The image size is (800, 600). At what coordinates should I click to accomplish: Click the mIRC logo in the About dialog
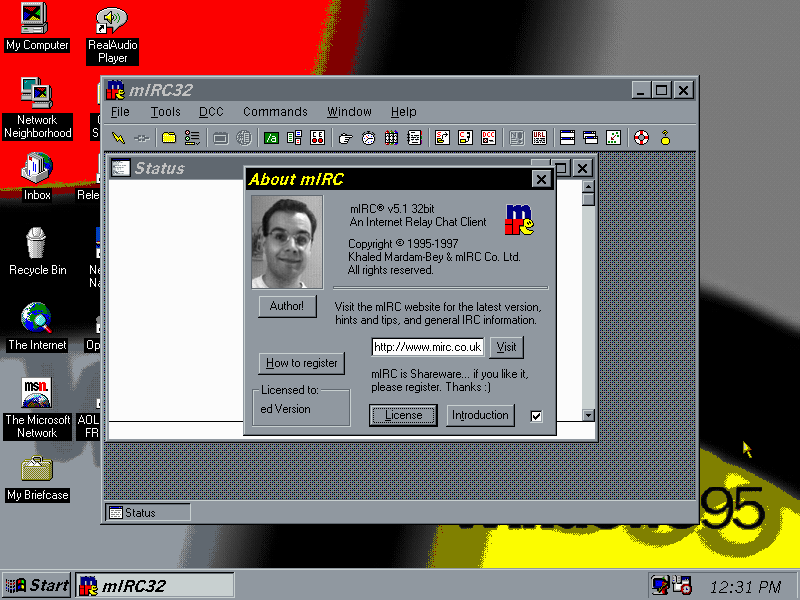click(x=518, y=219)
